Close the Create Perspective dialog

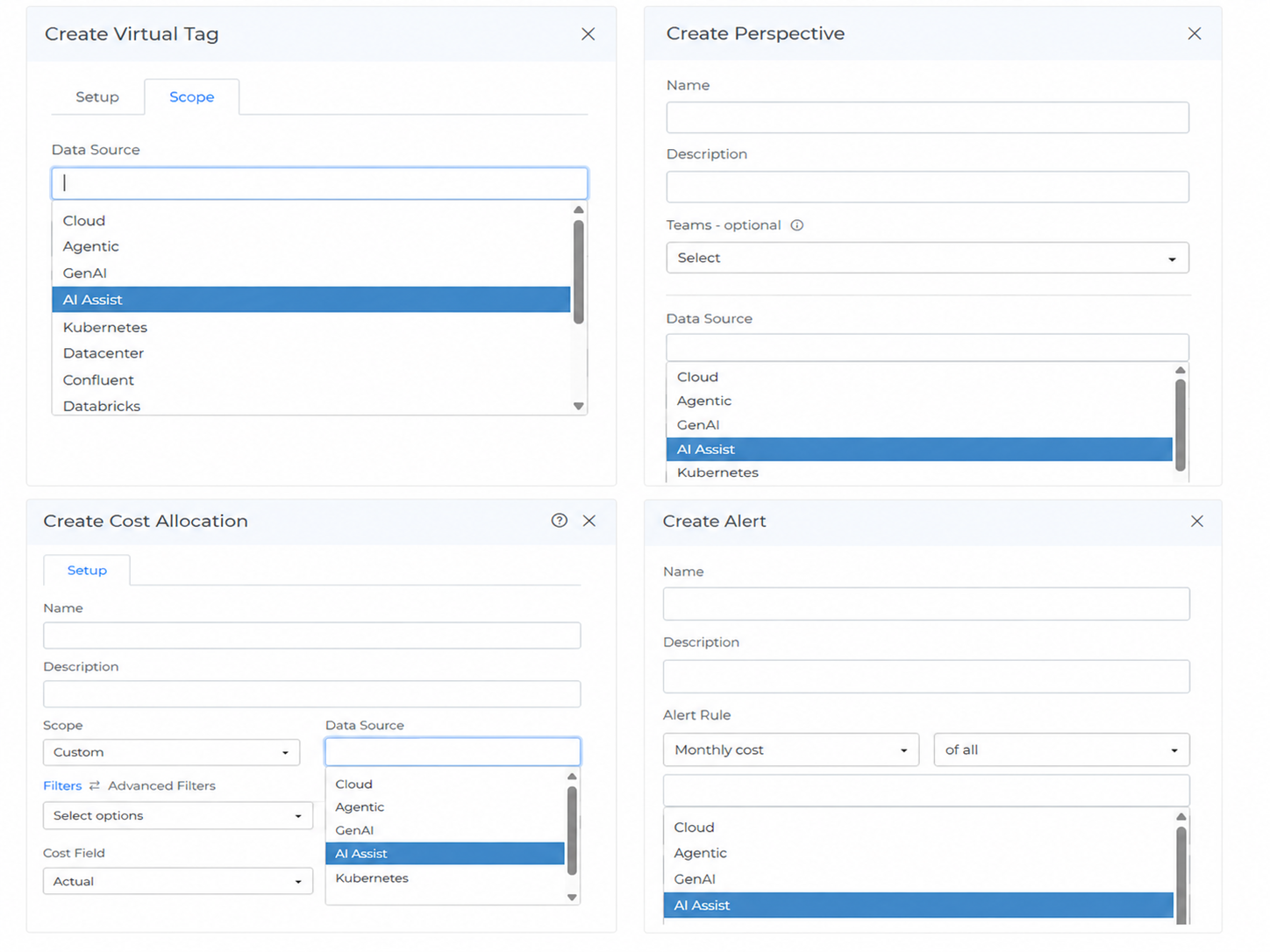tap(1194, 33)
